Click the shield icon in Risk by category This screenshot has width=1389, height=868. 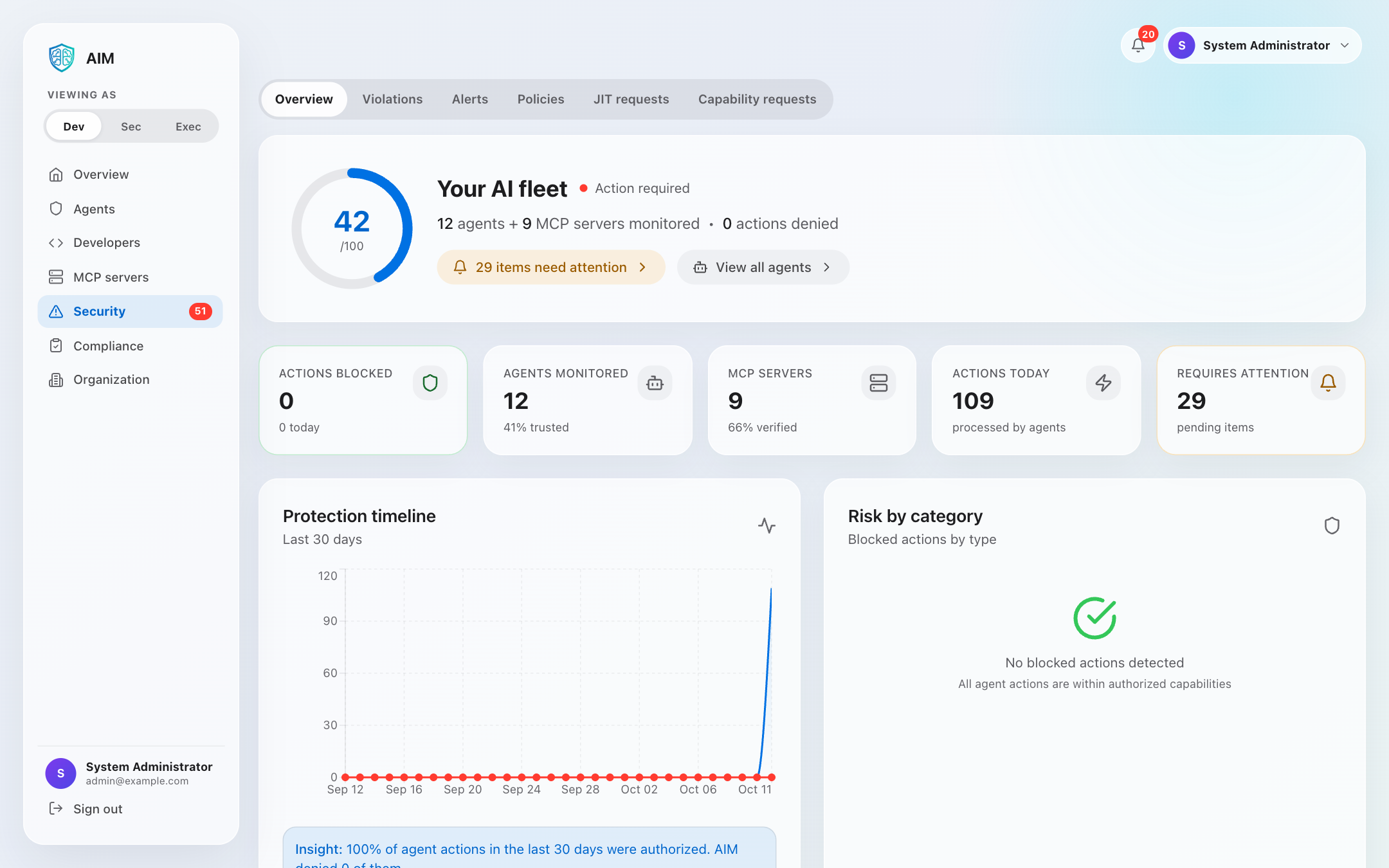pyautogui.click(x=1332, y=526)
